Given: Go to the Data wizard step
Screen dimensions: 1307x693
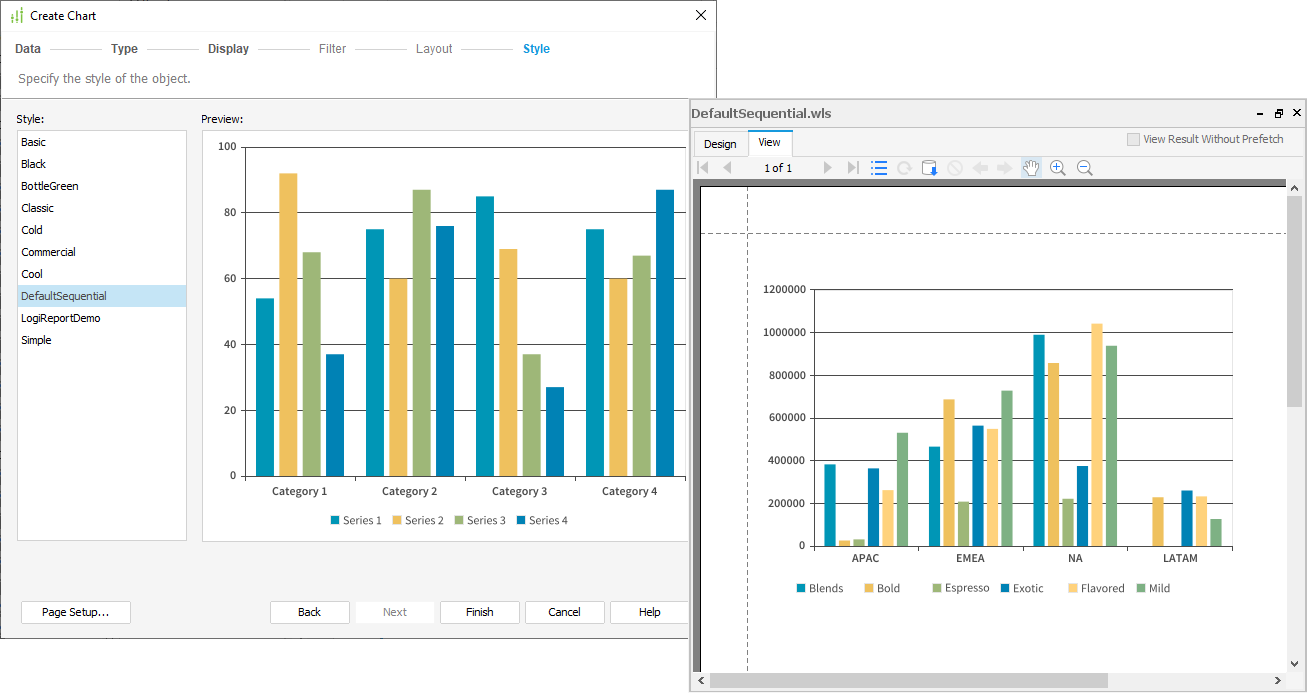Looking at the screenshot, I should click(28, 49).
